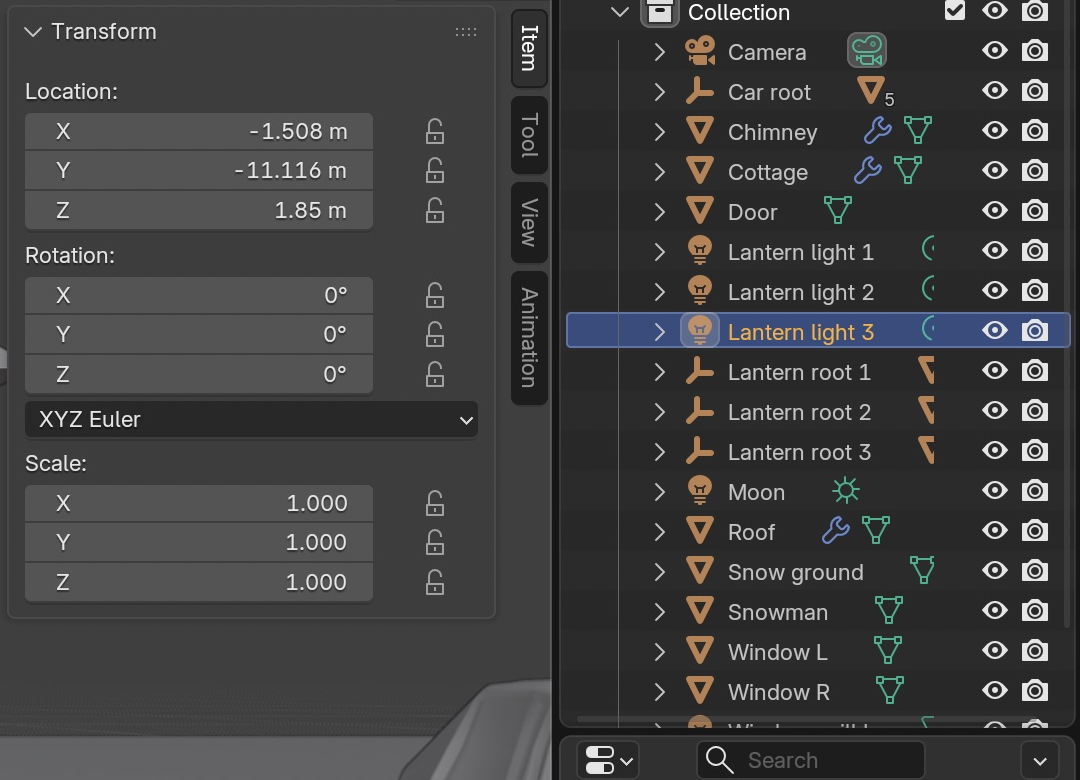
Task: Click the Car root children mesh icon
Action: click(871, 91)
